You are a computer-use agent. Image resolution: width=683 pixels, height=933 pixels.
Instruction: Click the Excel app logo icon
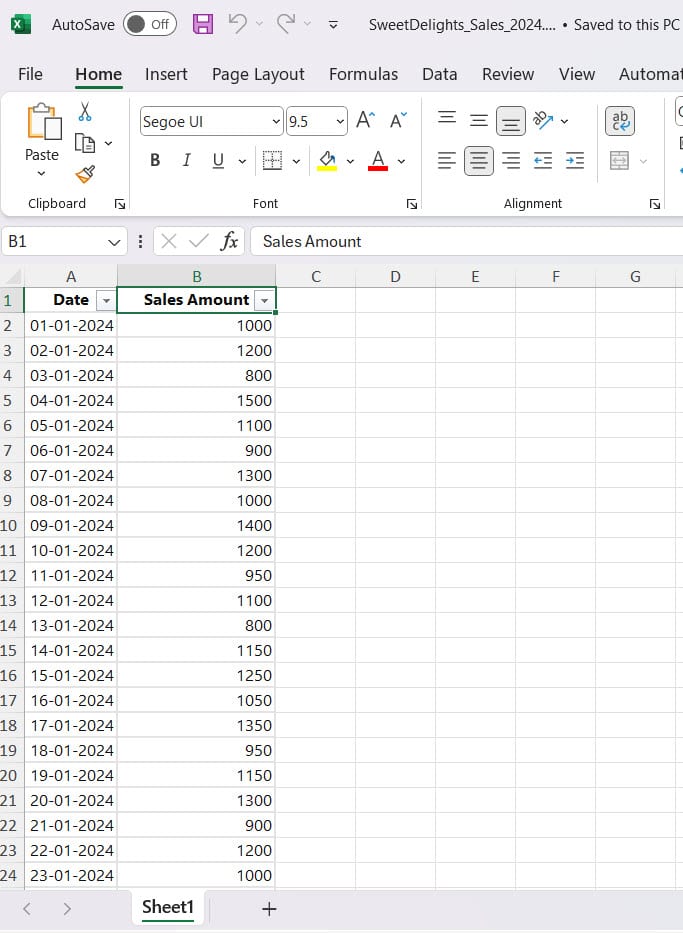click(x=21, y=24)
